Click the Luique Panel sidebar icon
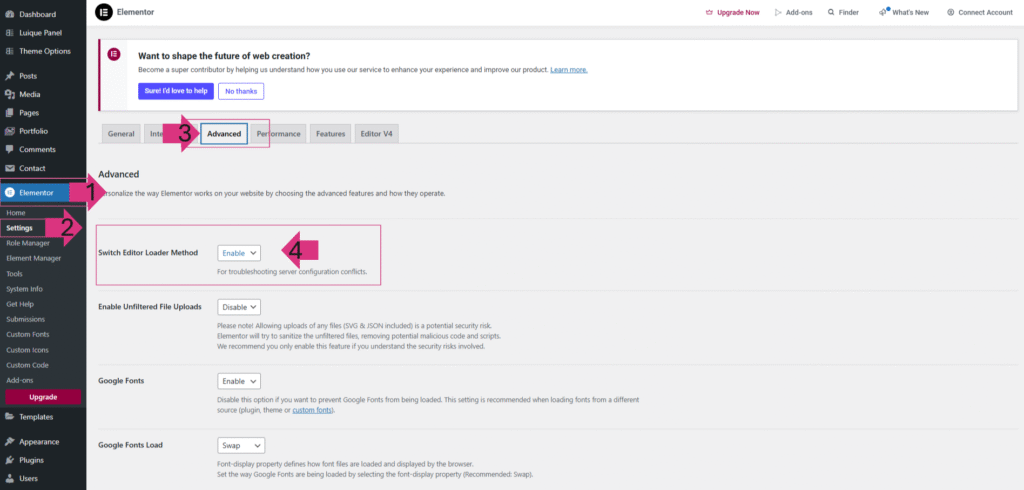 pyautogui.click(x=10, y=33)
